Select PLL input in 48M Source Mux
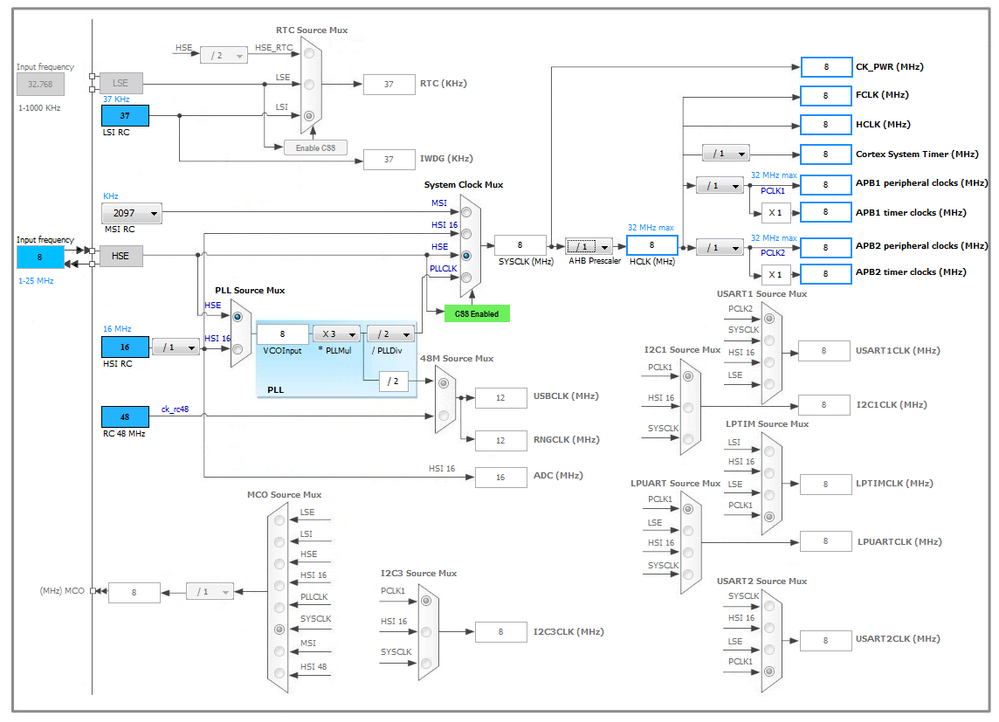The image size is (999, 722). [443, 383]
